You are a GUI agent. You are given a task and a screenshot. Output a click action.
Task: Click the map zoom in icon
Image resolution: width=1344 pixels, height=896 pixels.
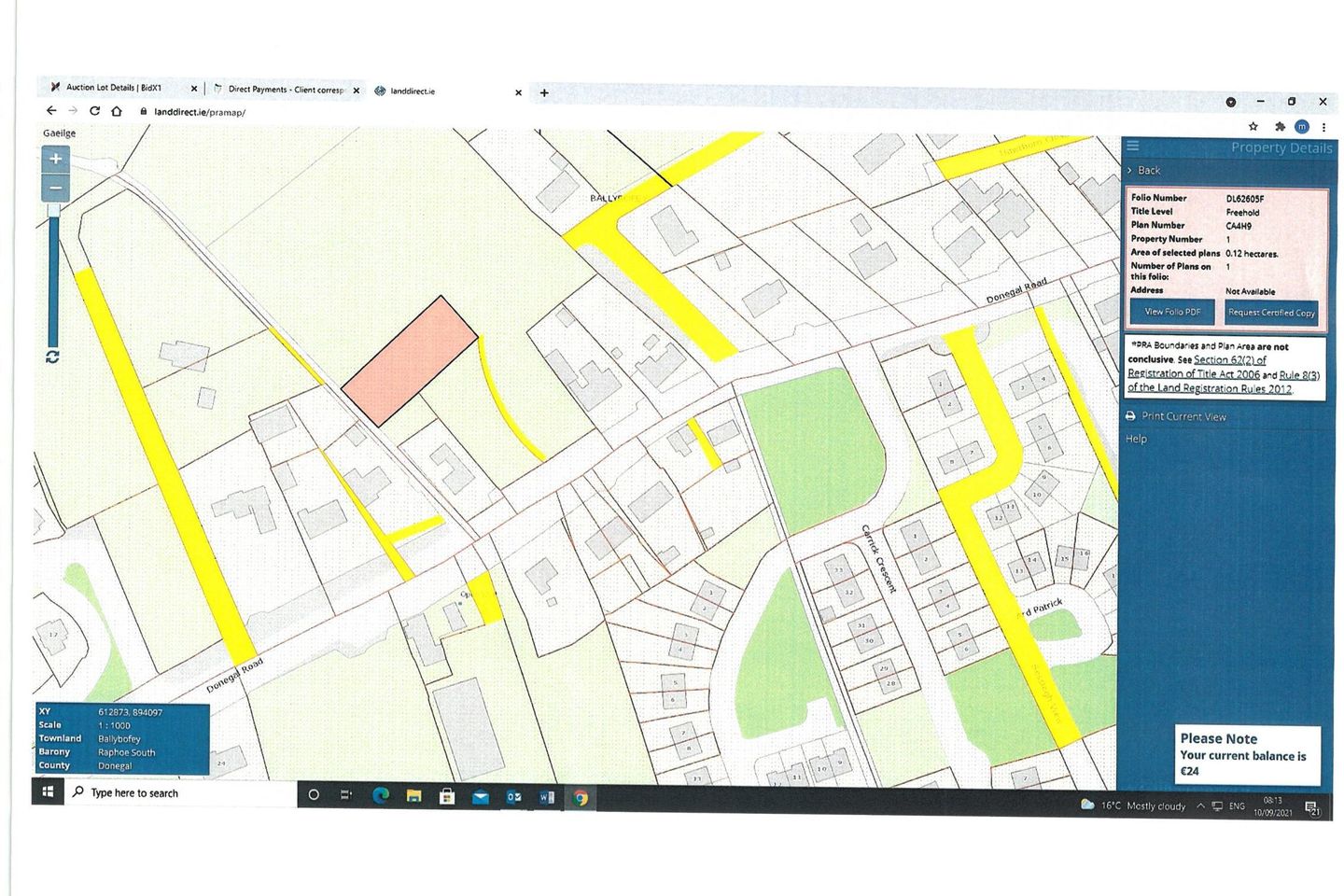(55, 160)
